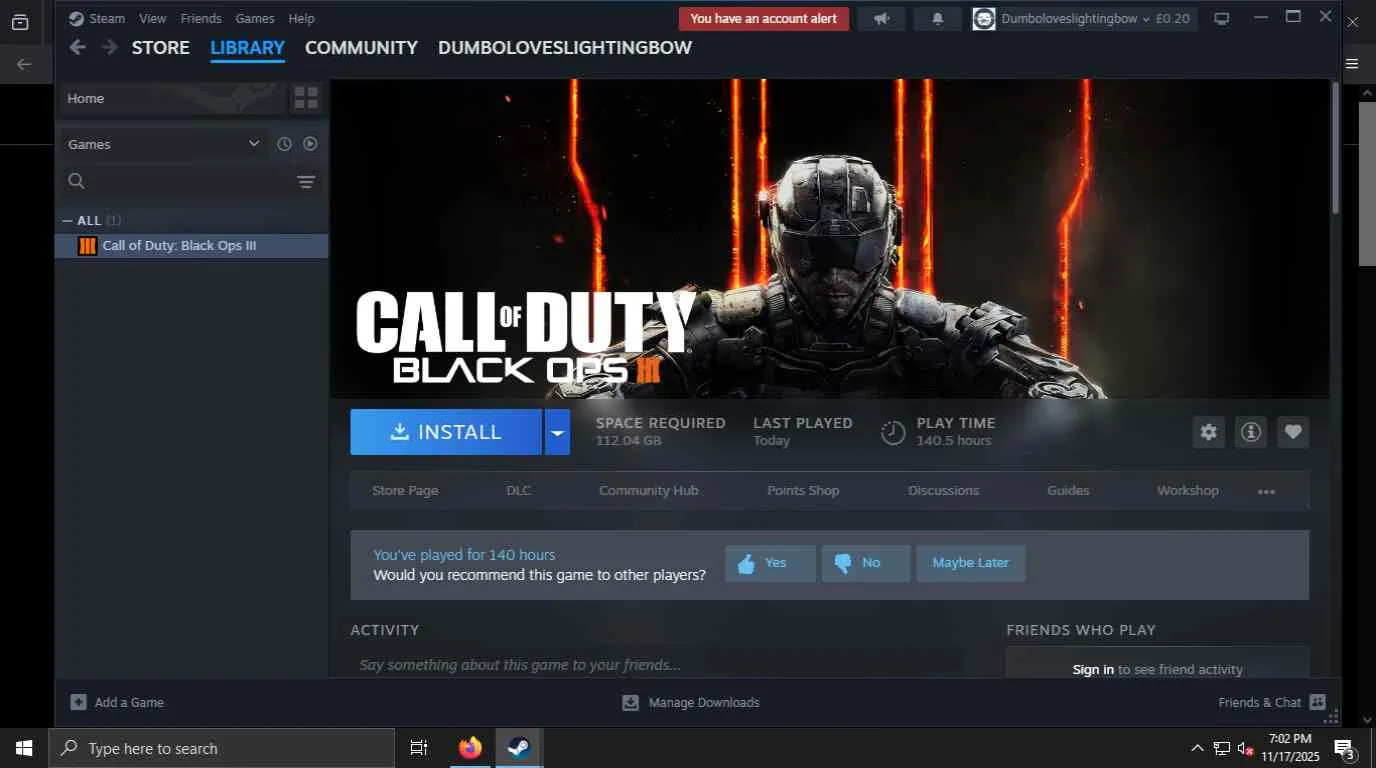Visit the Community Hub link
The image size is (1376, 768).
[x=649, y=491]
